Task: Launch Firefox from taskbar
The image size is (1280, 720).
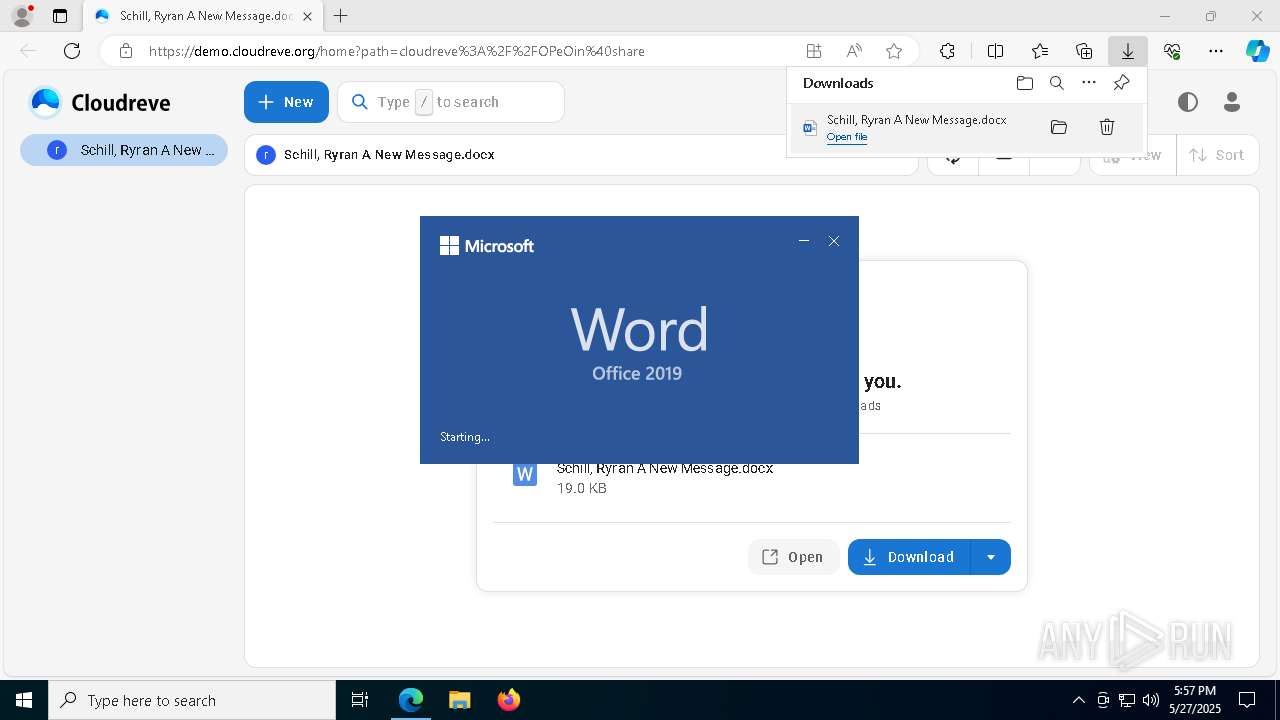Action: click(508, 700)
